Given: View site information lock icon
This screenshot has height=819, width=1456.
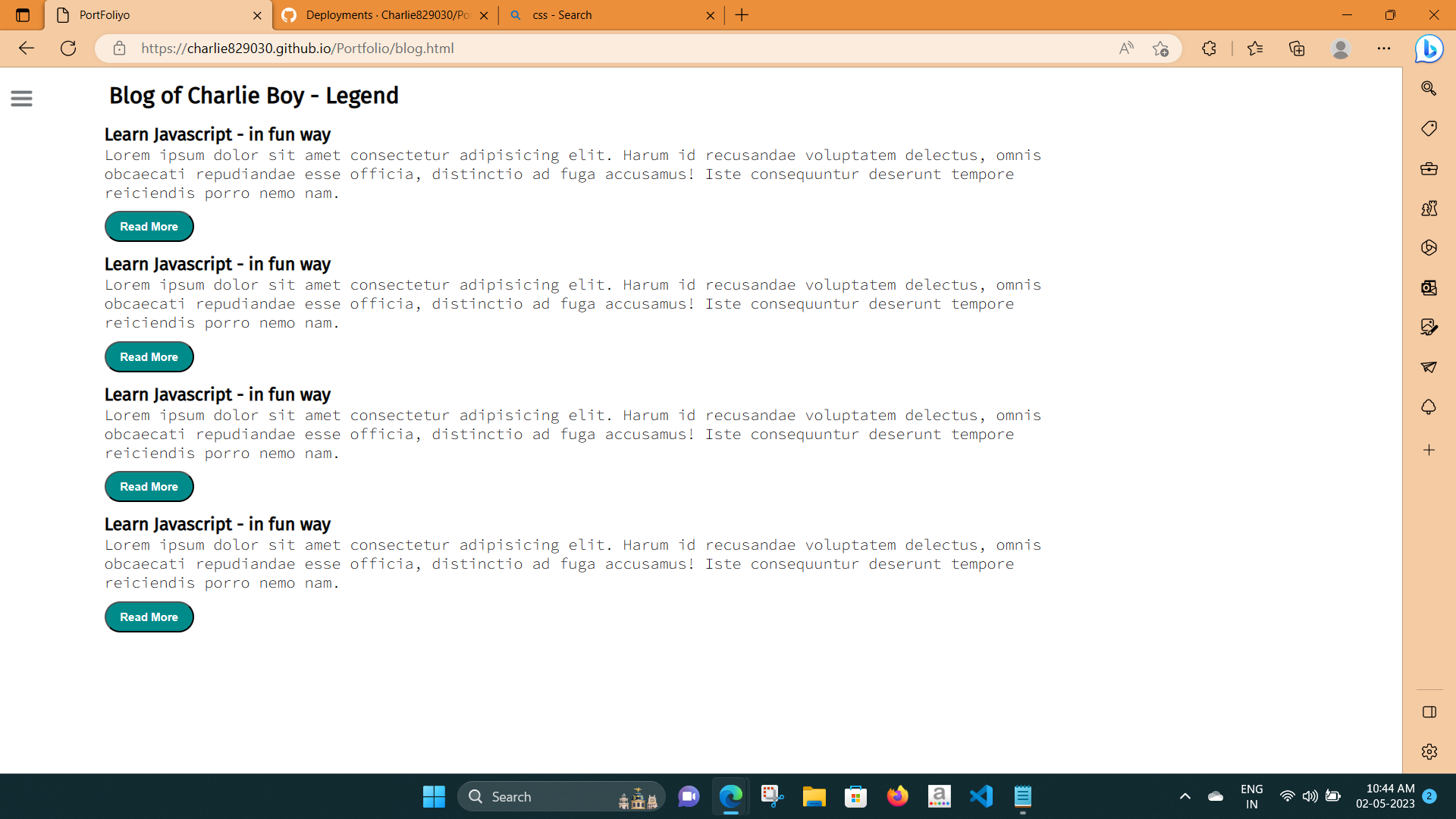Looking at the screenshot, I should coord(119,49).
